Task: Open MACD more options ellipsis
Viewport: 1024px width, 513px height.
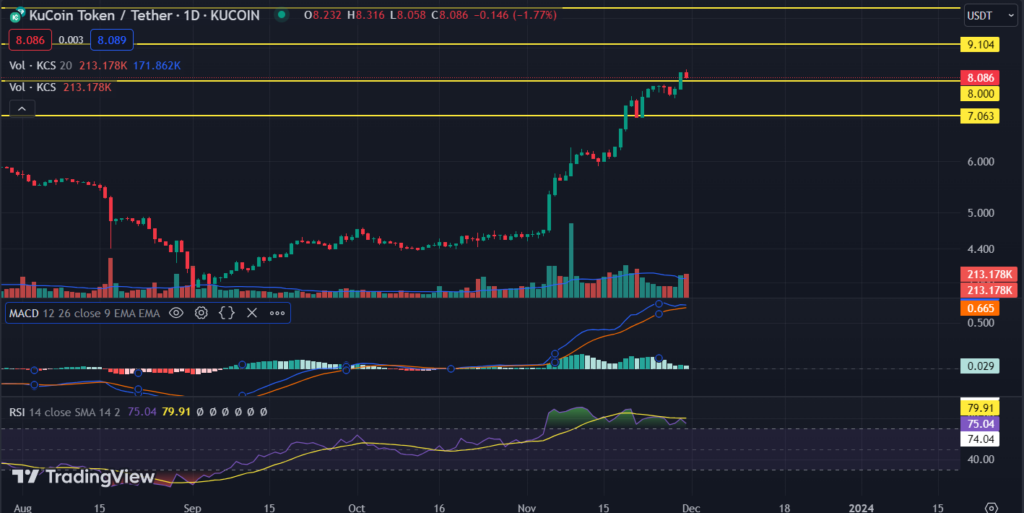Action: [x=277, y=313]
